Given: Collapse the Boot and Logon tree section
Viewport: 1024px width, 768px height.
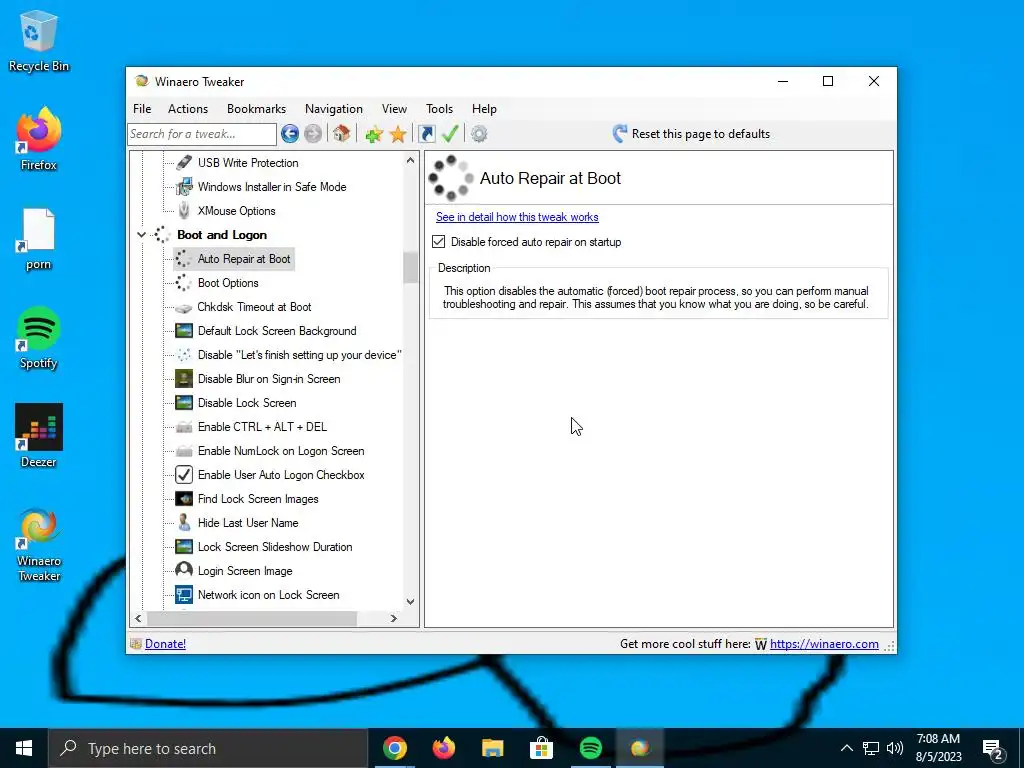Looking at the screenshot, I should coord(141,234).
